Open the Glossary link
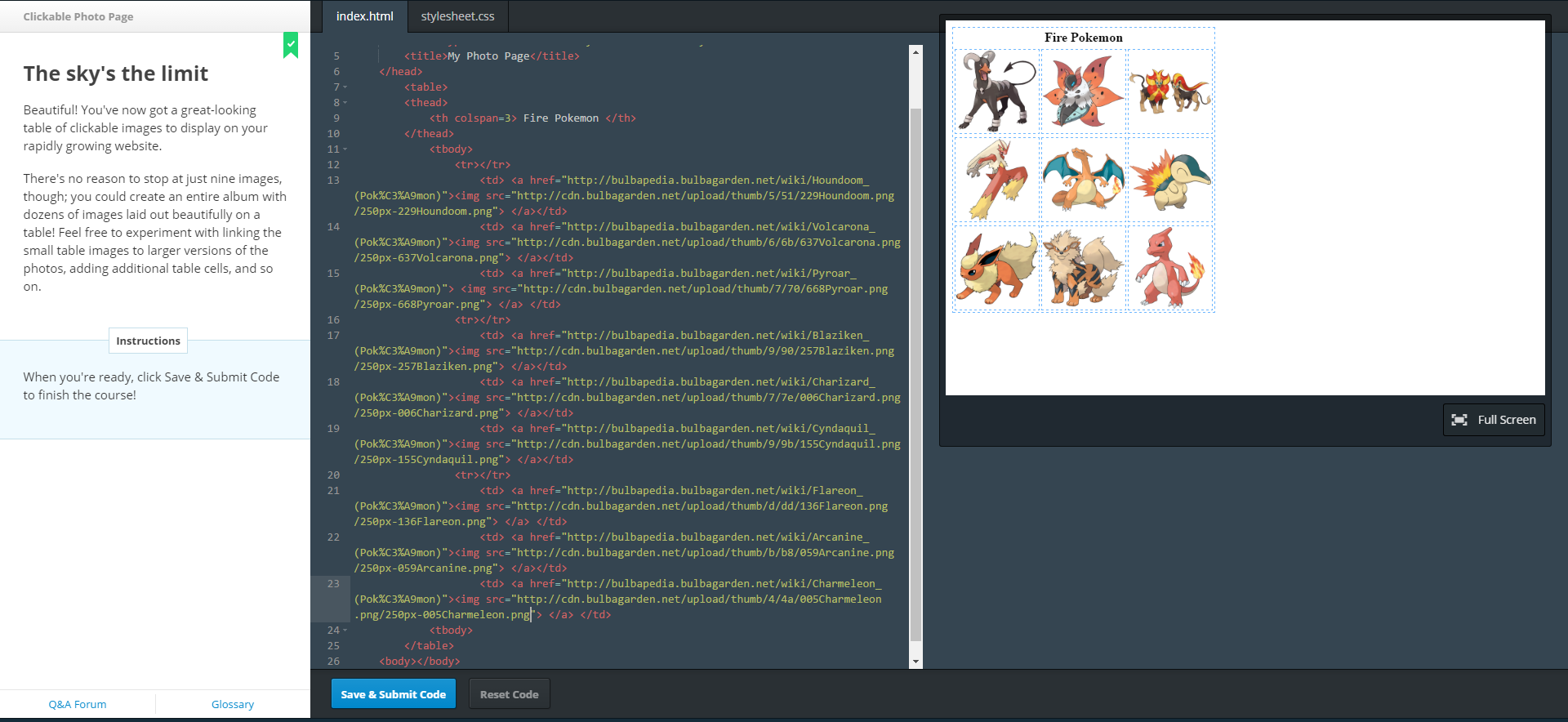Screen dimensions: 1568x722 click(233, 704)
